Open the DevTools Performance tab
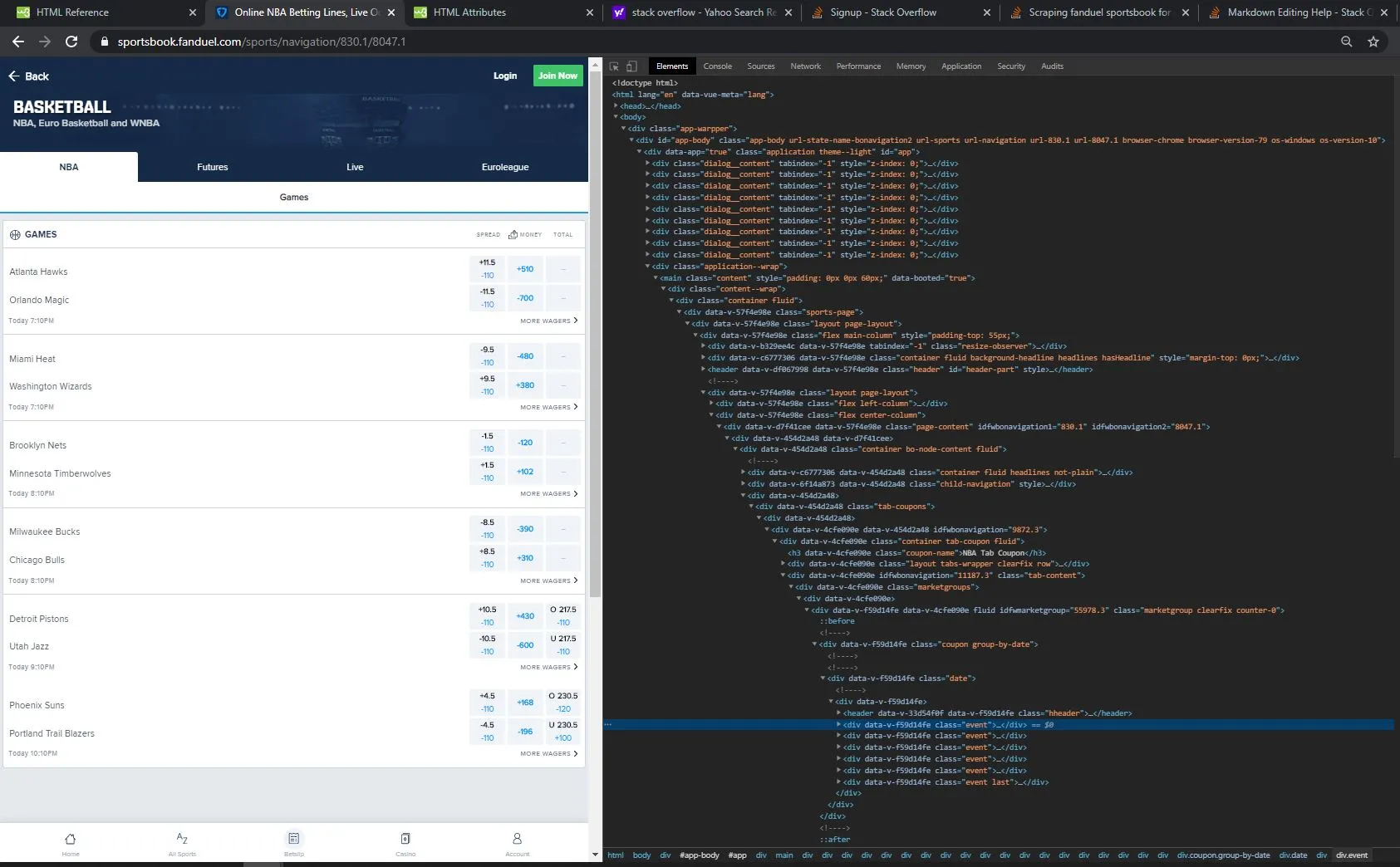Image resolution: width=1400 pixels, height=867 pixels. 859,66
